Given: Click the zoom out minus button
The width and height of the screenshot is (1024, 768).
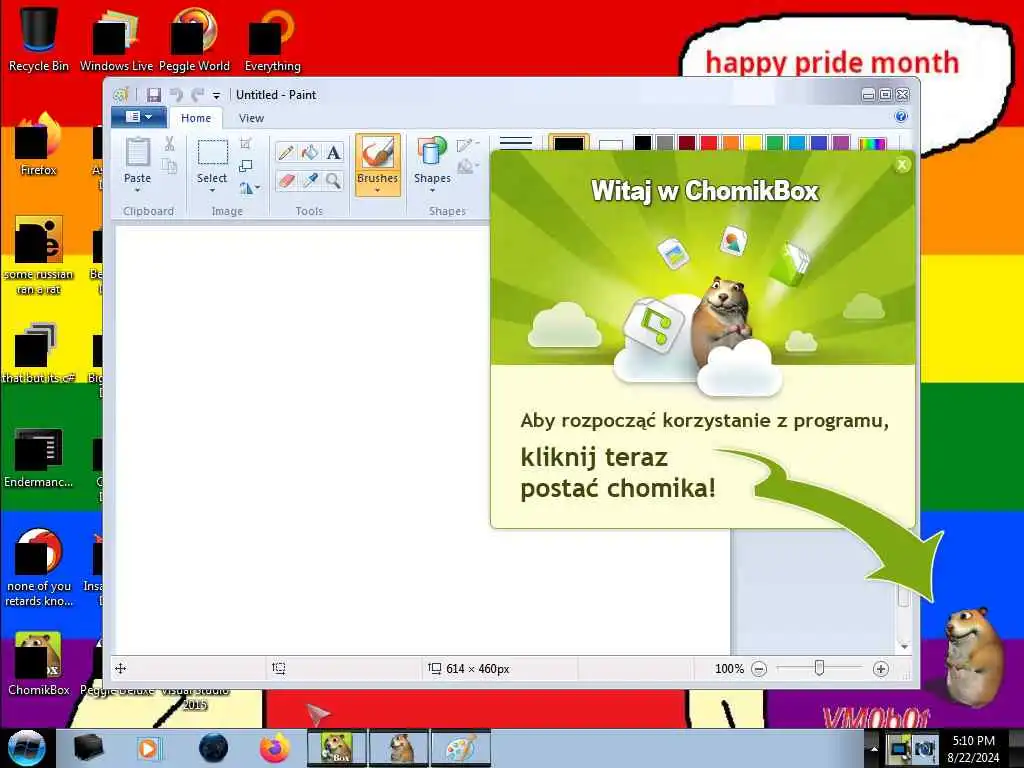Looking at the screenshot, I should 759,669.
